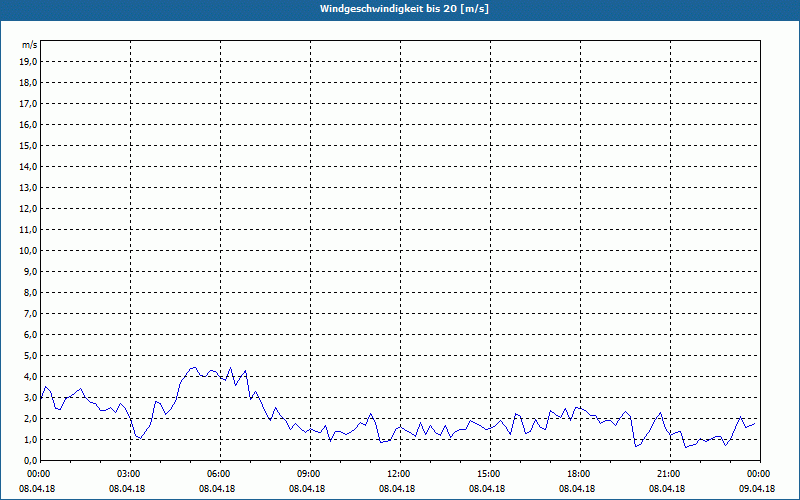Click the 2,0 y-axis value
This screenshot has width=800, height=500.
point(31,418)
